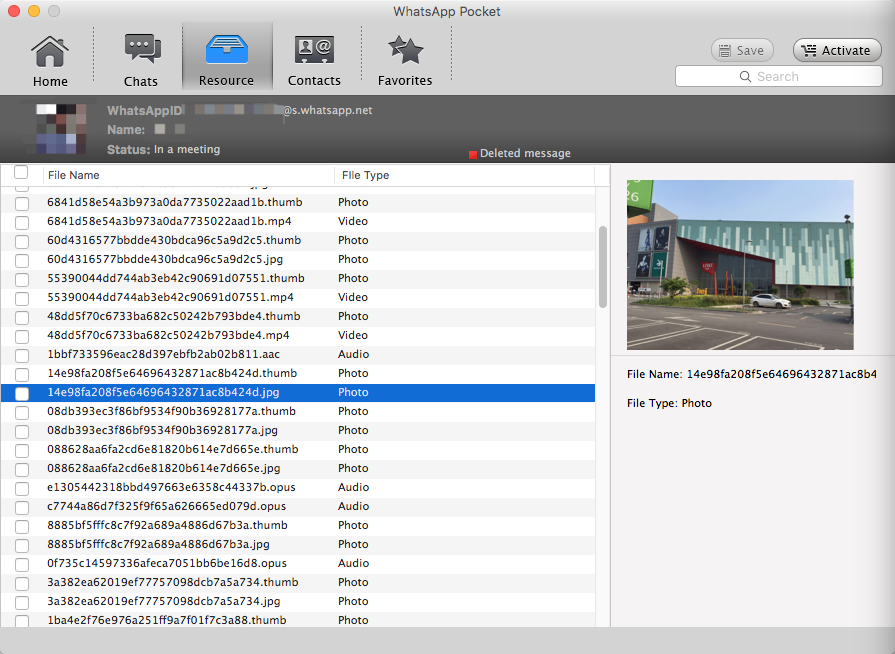Image resolution: width=895 pixels, height=654 pixels.
Task: Select file 0f735c14597336afeca7051bb6be16d8.opus
Action: point(167,563)
